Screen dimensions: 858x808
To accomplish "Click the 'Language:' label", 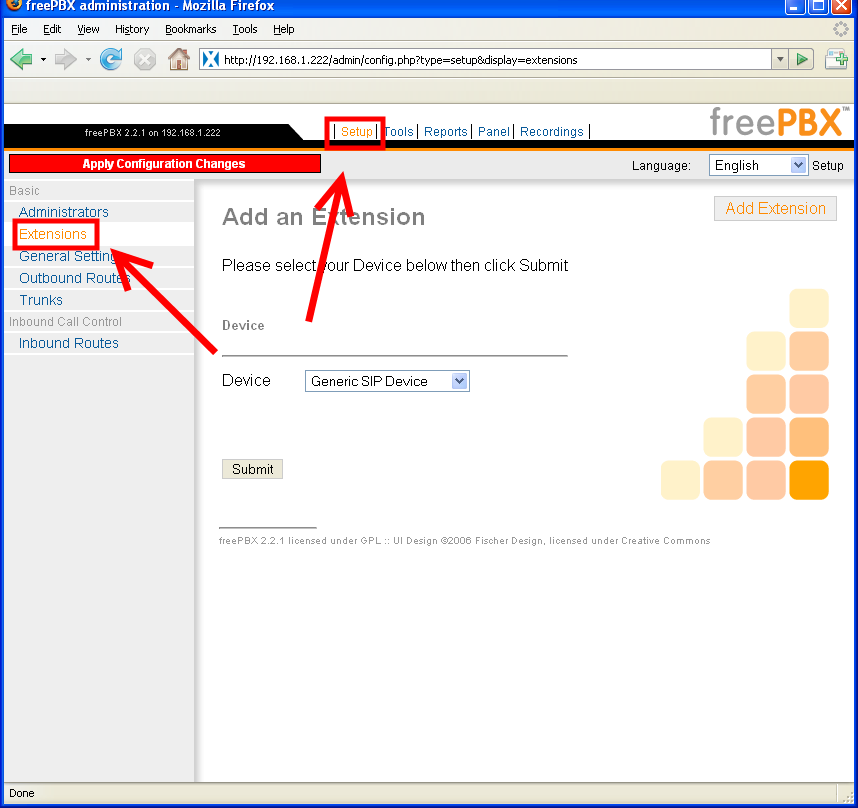I will pos(661,166).
